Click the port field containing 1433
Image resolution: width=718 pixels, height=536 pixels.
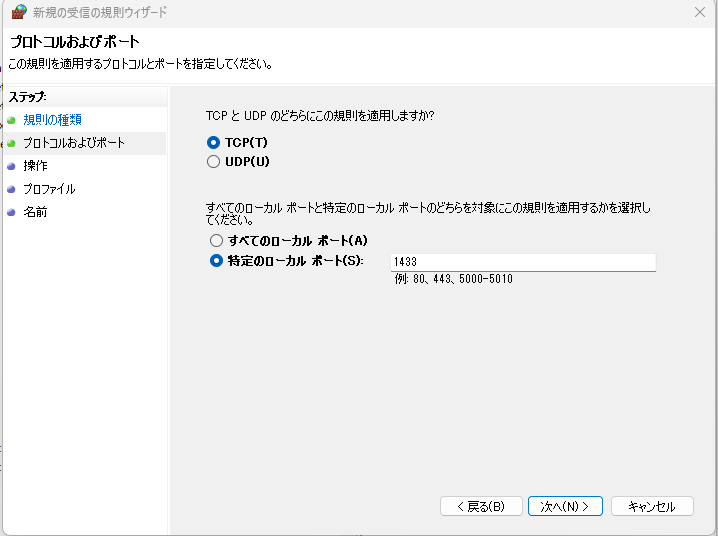523,262
